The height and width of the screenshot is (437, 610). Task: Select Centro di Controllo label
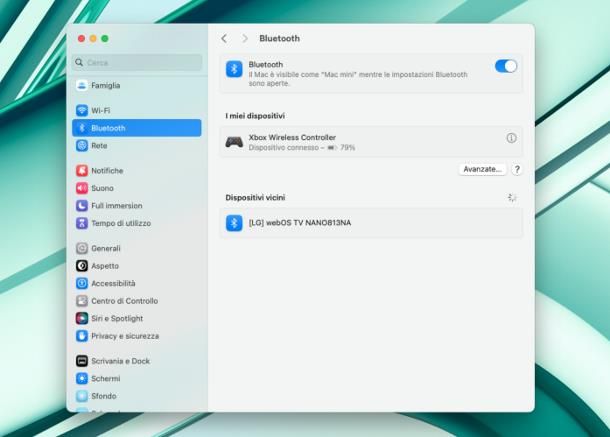[x=124, y=301]
